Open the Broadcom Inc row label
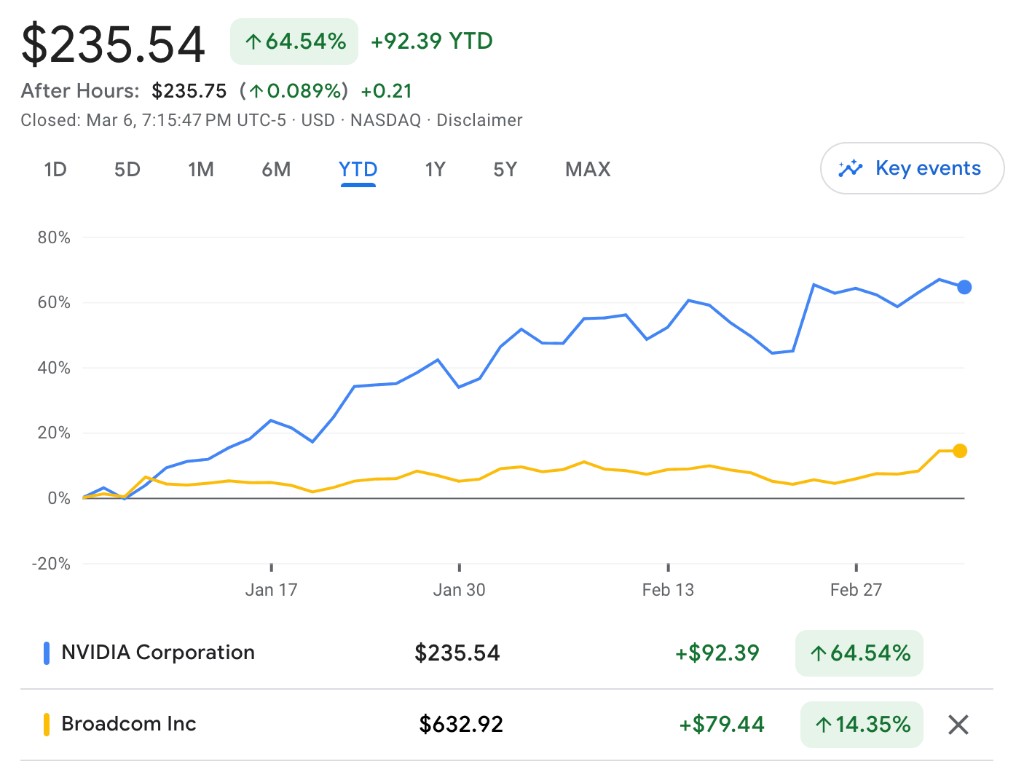The image size is (1024, 772). (x=129, y=725)
